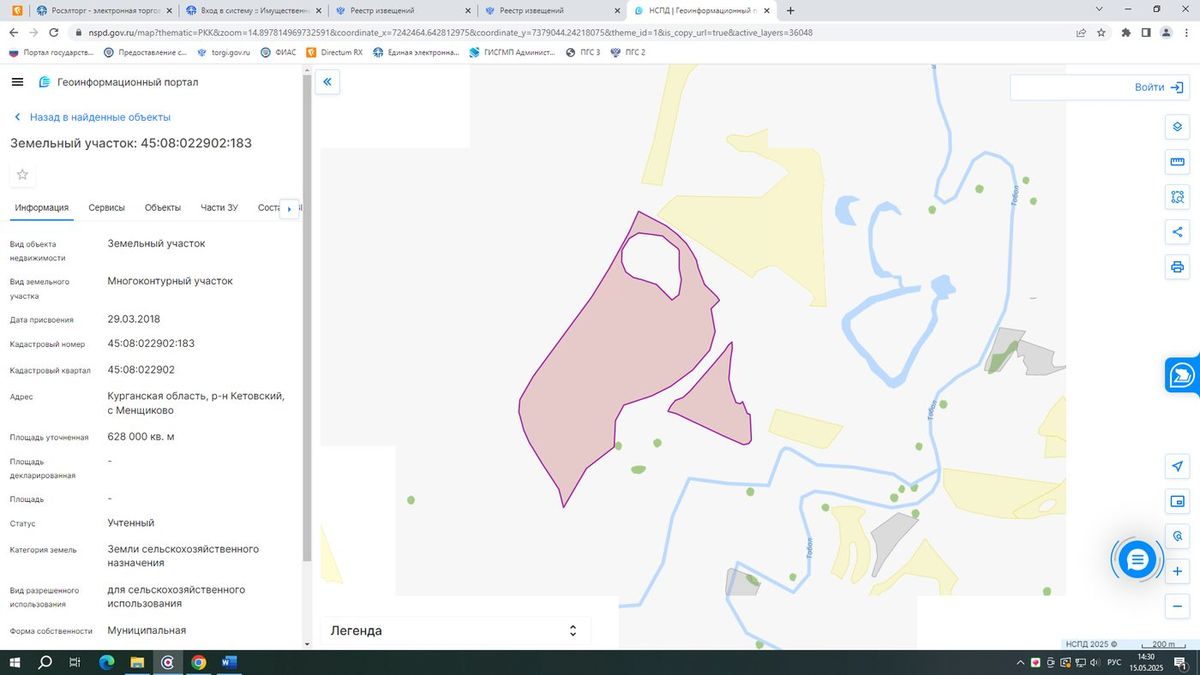Viewport: 1200px width, 675px height.
Task: Expand the Легенда panel
Action: click(x=455, y=631)
